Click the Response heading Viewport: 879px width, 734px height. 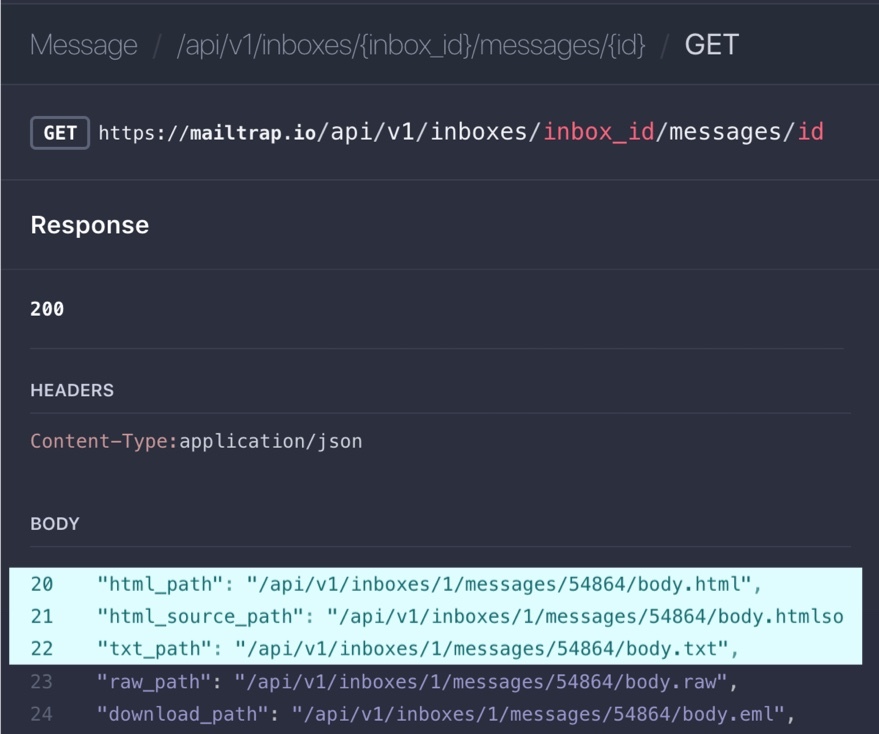tap(90, 225)
